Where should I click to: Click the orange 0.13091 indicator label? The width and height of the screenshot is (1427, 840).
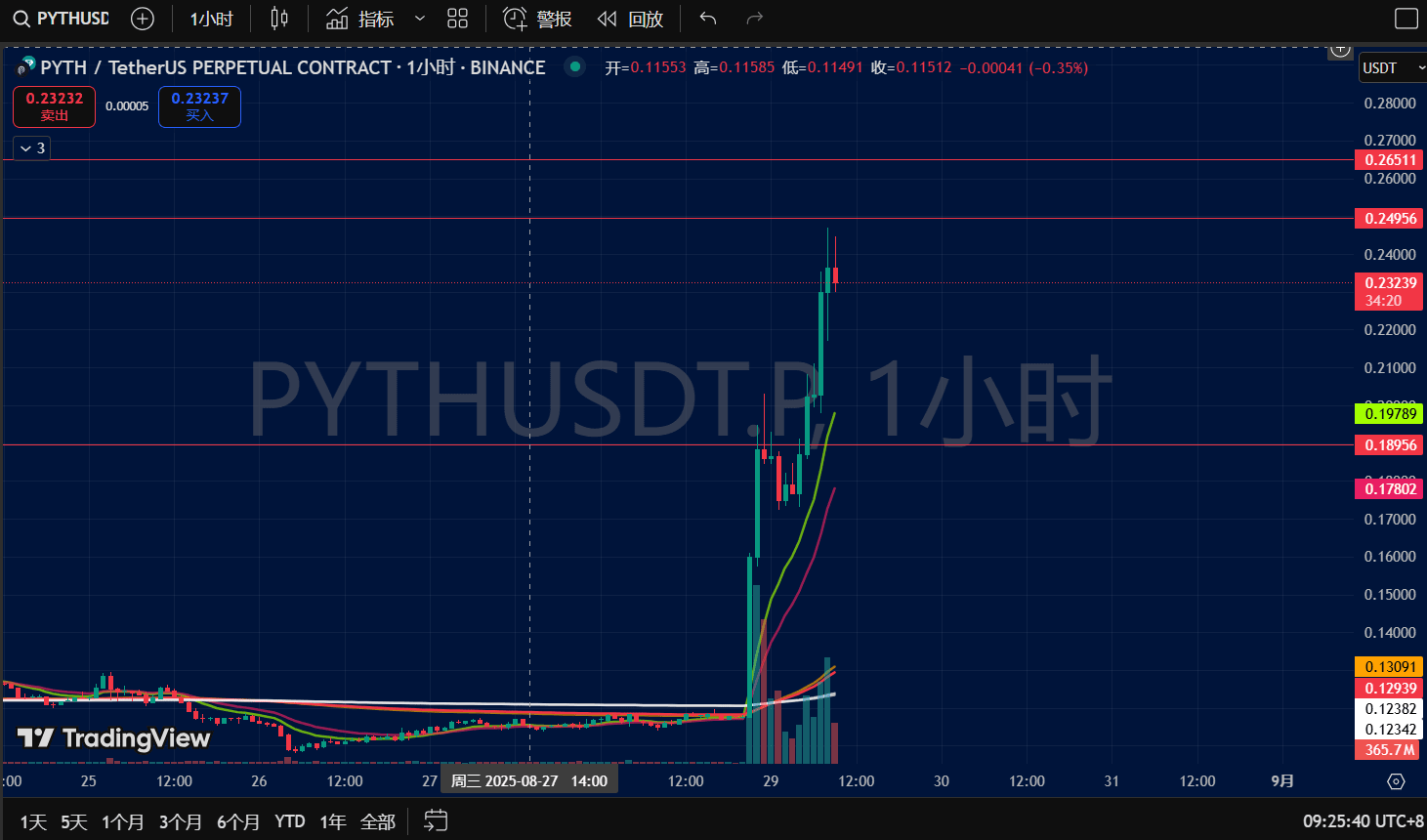(x=1389, y=667)
